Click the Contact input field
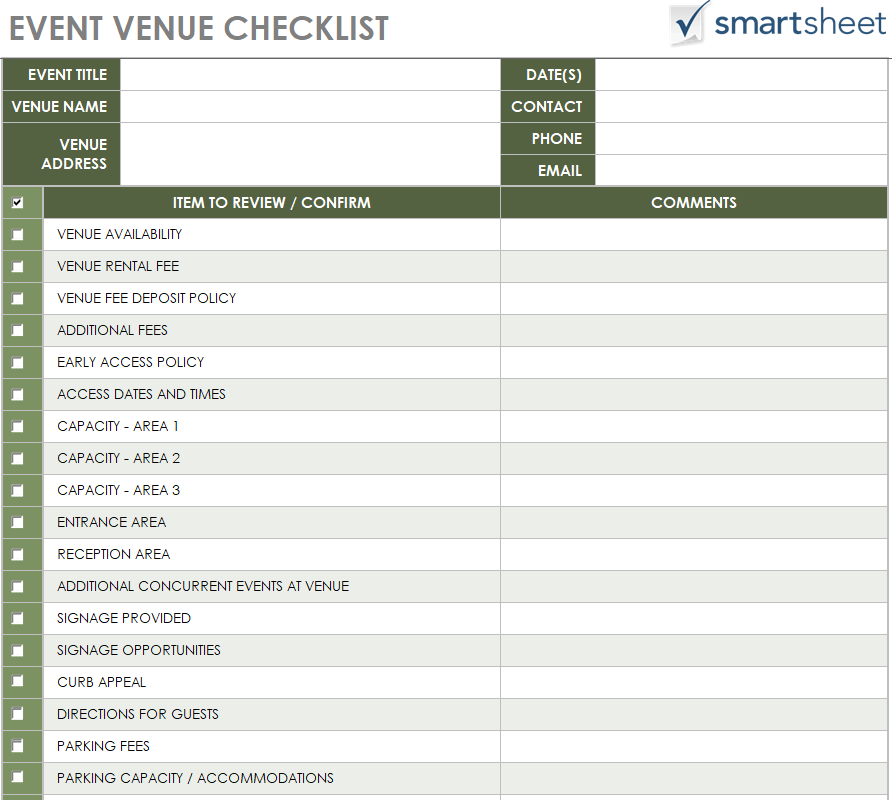892x800 pixels. [740, 107]
